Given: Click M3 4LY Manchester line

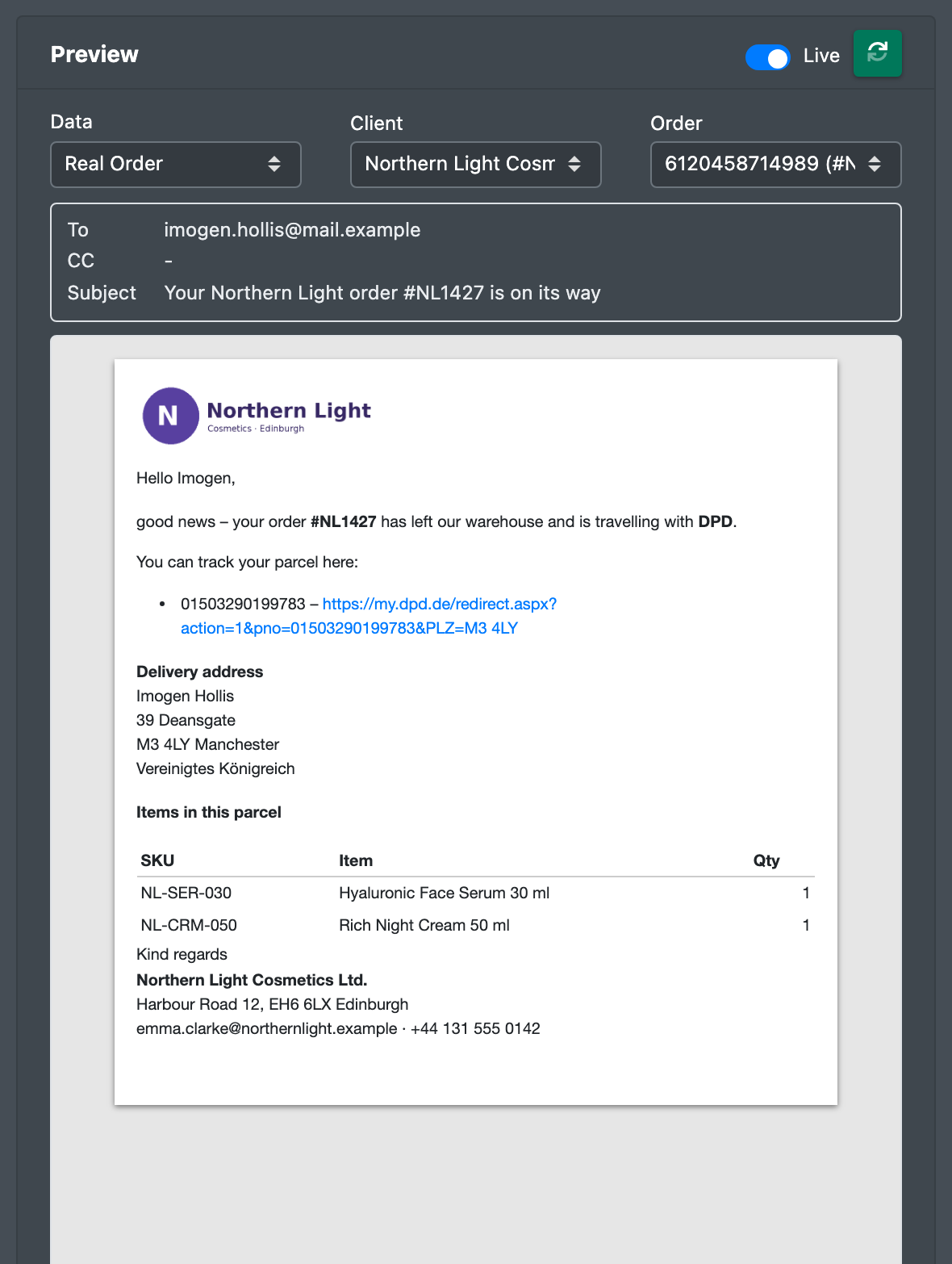Looking at the screenshot, I should tap(208, 744).
